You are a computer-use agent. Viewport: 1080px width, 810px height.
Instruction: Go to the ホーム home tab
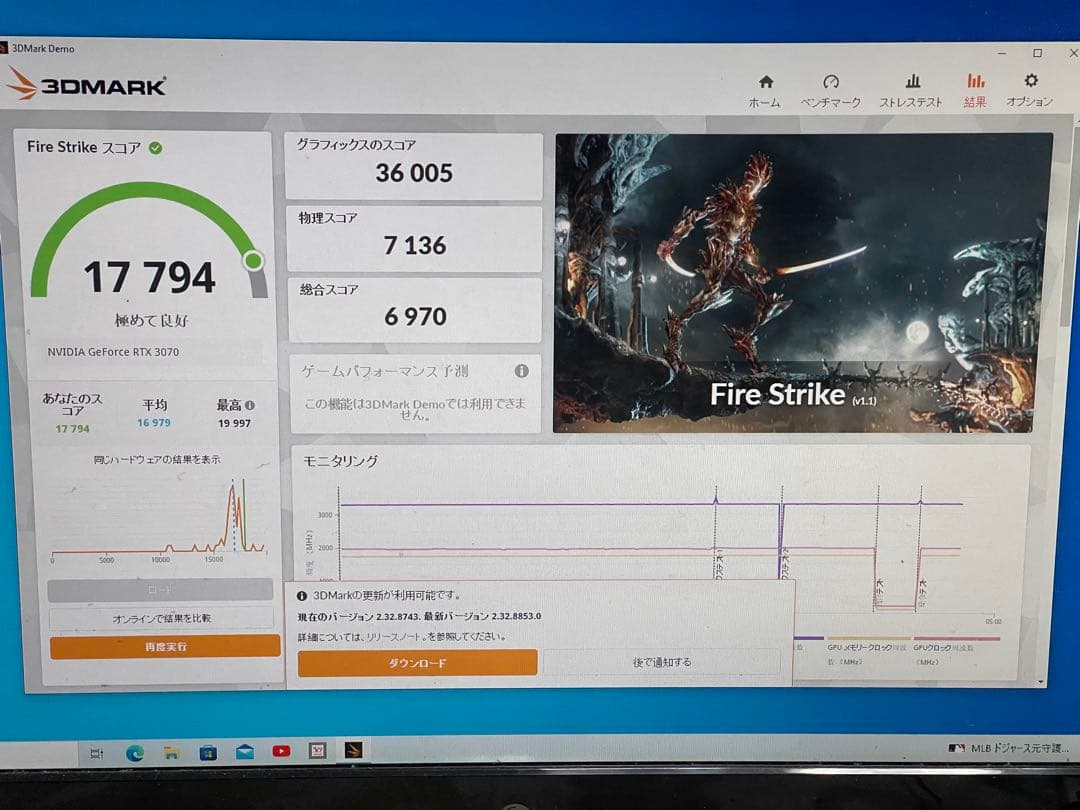pyautogui.click(x=765, y=92)
